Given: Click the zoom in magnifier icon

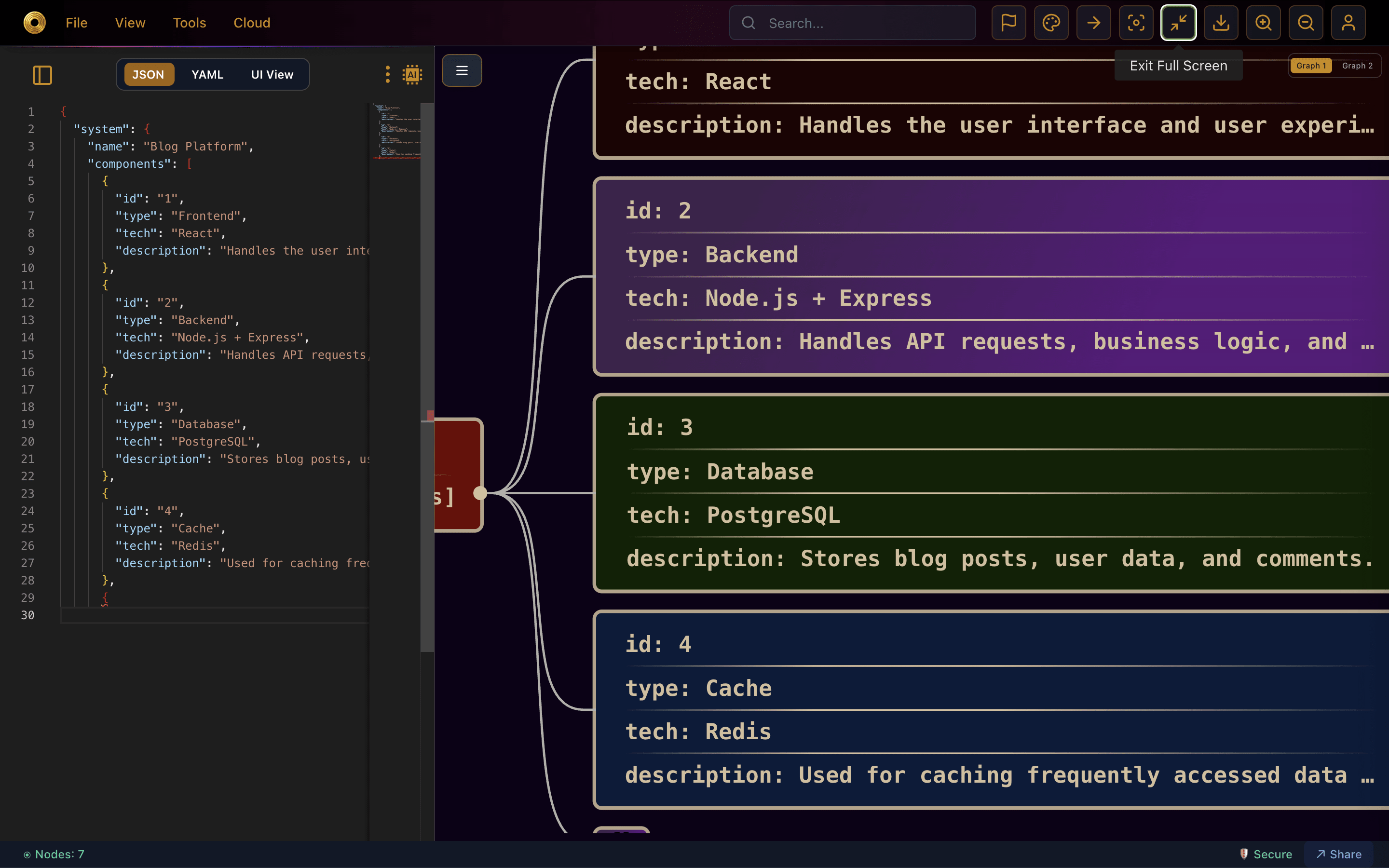Looking at the screenshot, I should coord(1263,23).
